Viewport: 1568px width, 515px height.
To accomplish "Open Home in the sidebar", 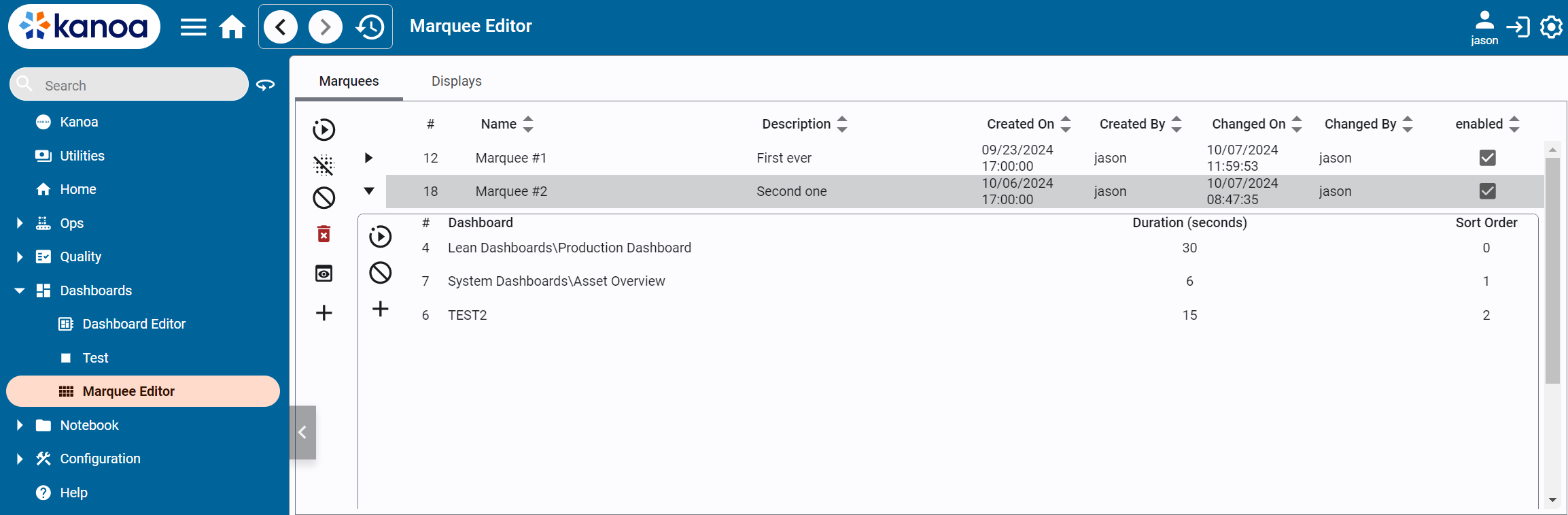I will 78,189.
